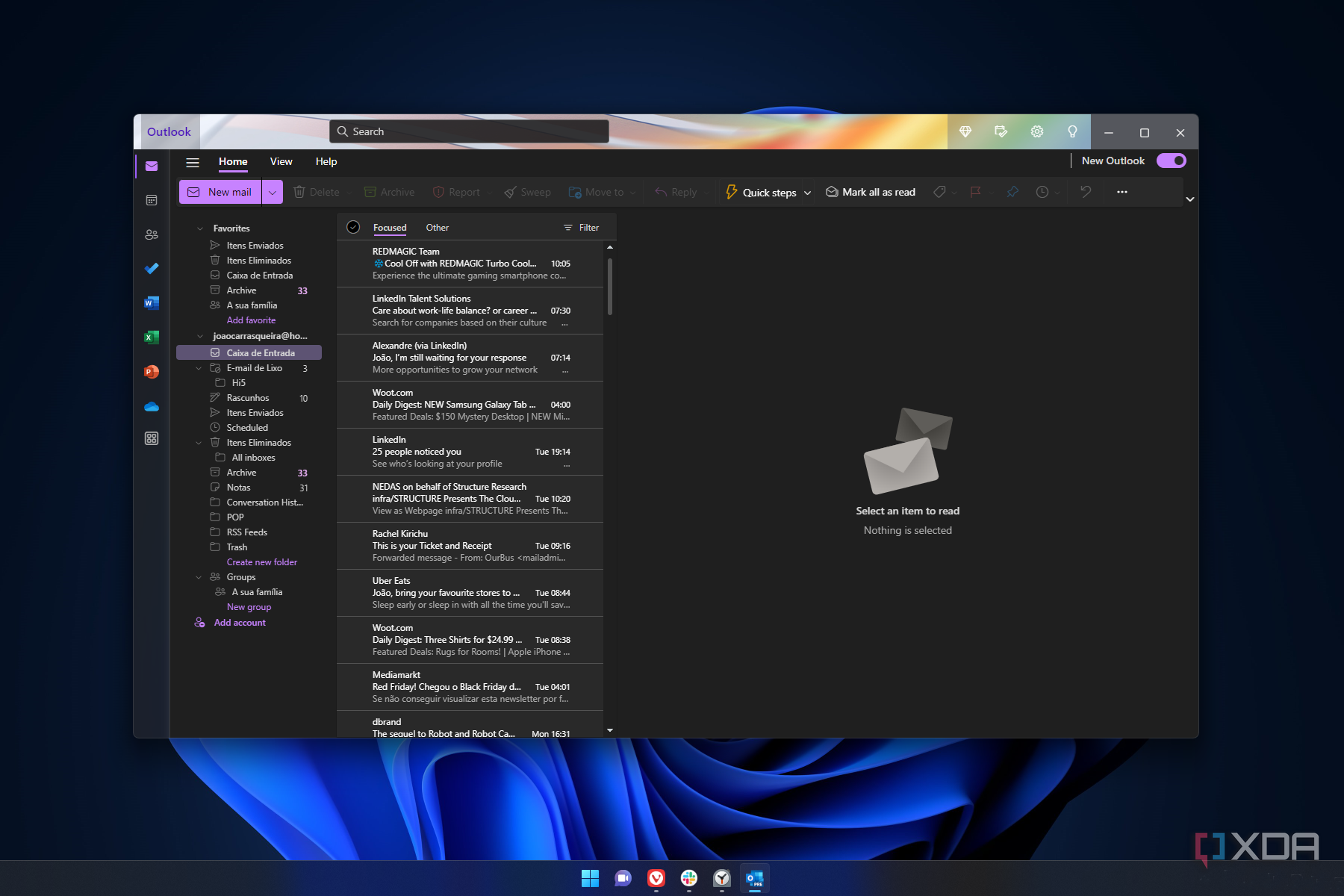Launch Word from the Outlook sidebar
Image resolution: width=1344 pixels, height=896 pixels.
tap(152, 303)
